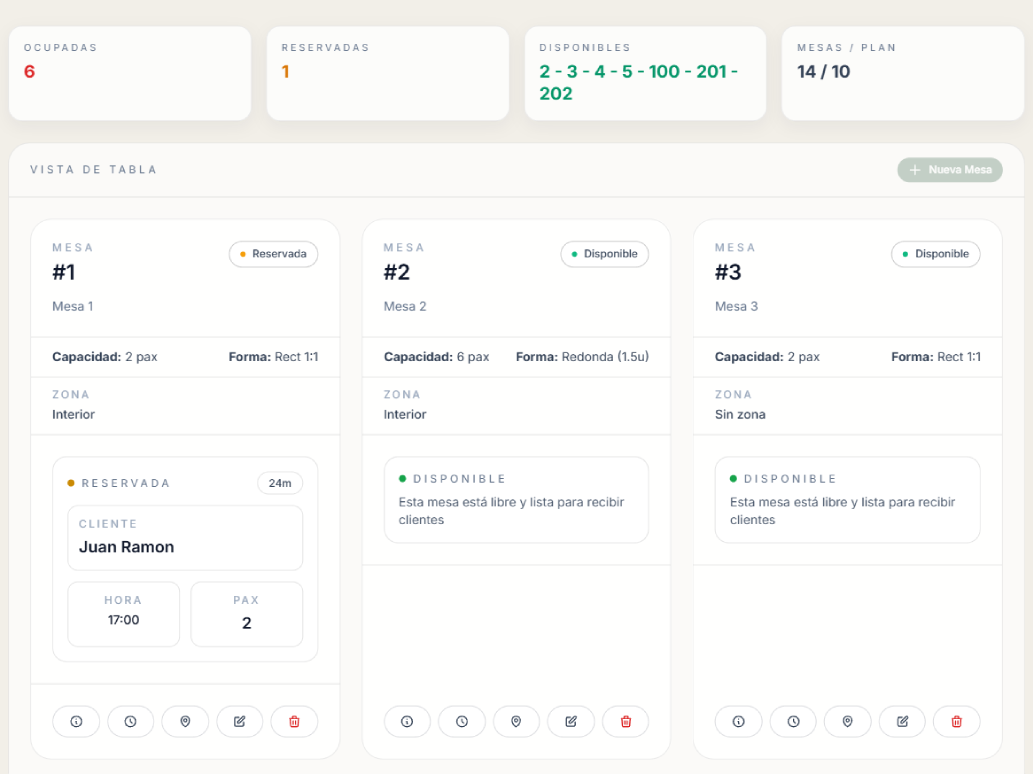The image size is (1033, 774).
Task: Open the clock history icon on Mesa #1
Action: [x=130, y=721]
